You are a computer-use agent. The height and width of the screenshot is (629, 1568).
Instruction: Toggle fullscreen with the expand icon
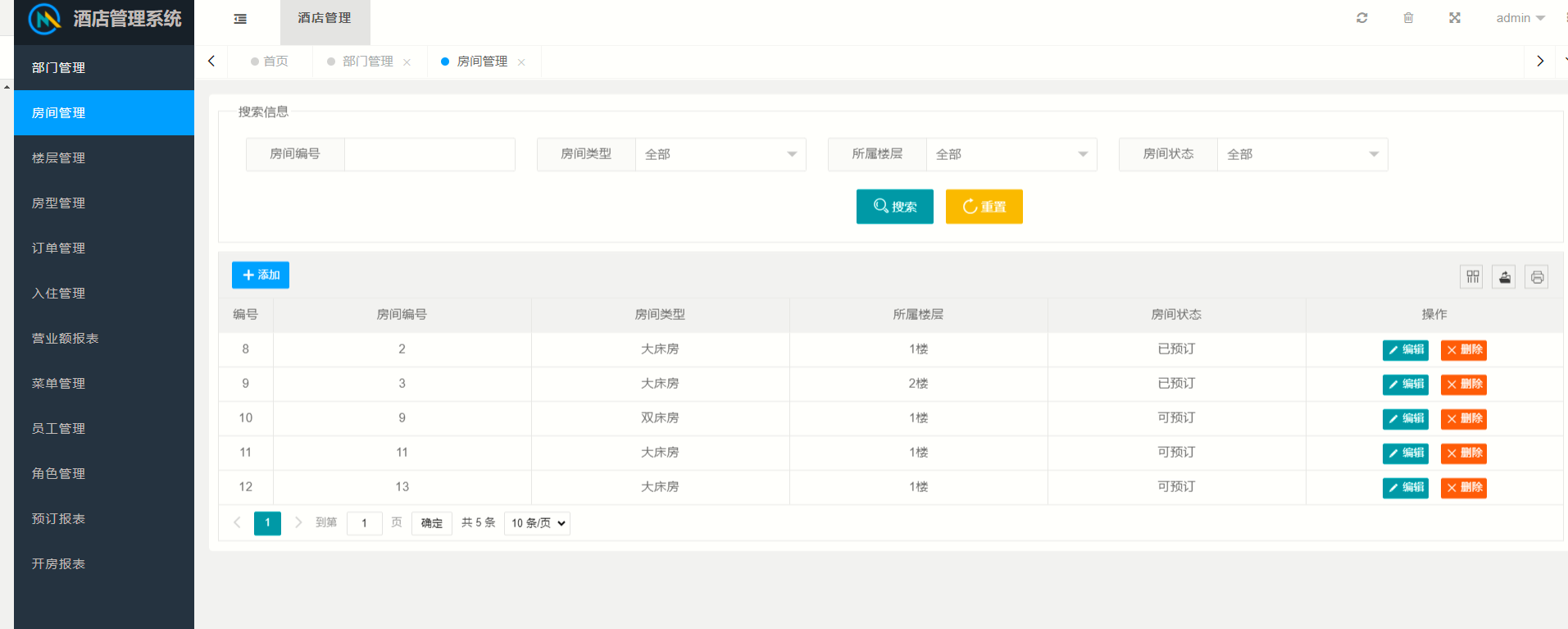pos(1455,18)
